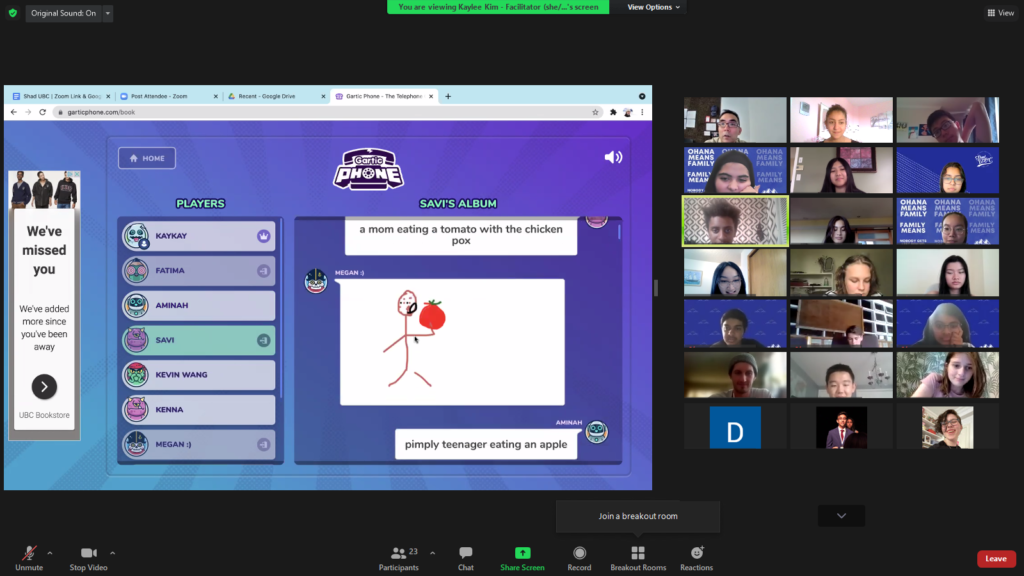Expand View Options menu
The width and height of the screenshot is (1024, 576).
coord(653,7)
